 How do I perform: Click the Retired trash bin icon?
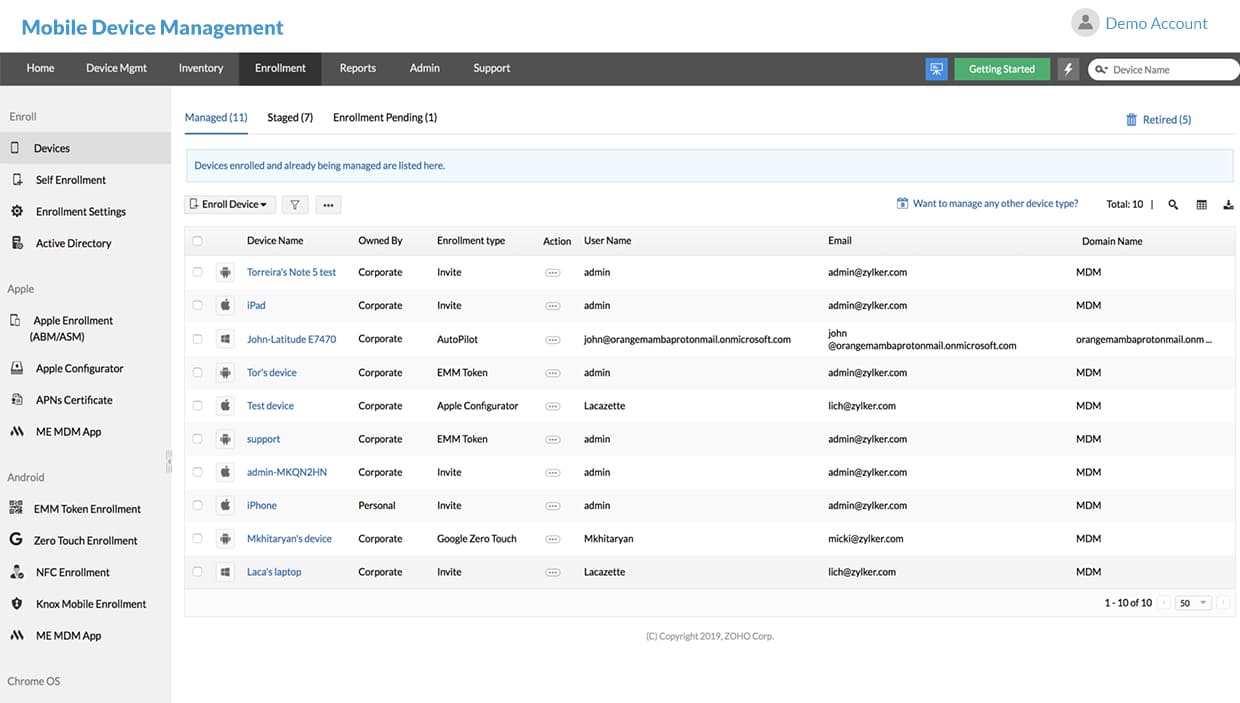1132,119
